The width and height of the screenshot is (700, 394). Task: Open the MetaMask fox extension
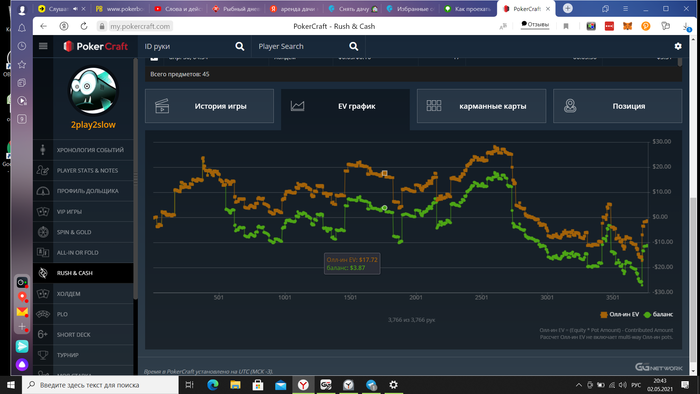[x=627, y=26]
